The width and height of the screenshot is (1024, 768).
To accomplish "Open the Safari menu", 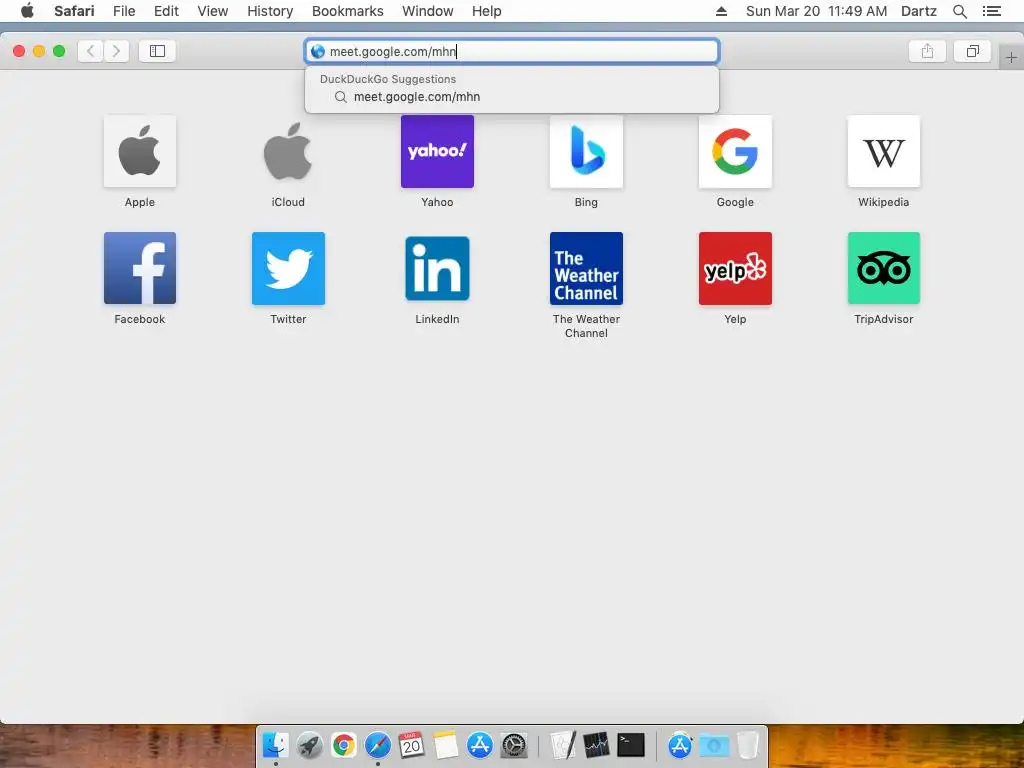I will [x=74, y=11].
